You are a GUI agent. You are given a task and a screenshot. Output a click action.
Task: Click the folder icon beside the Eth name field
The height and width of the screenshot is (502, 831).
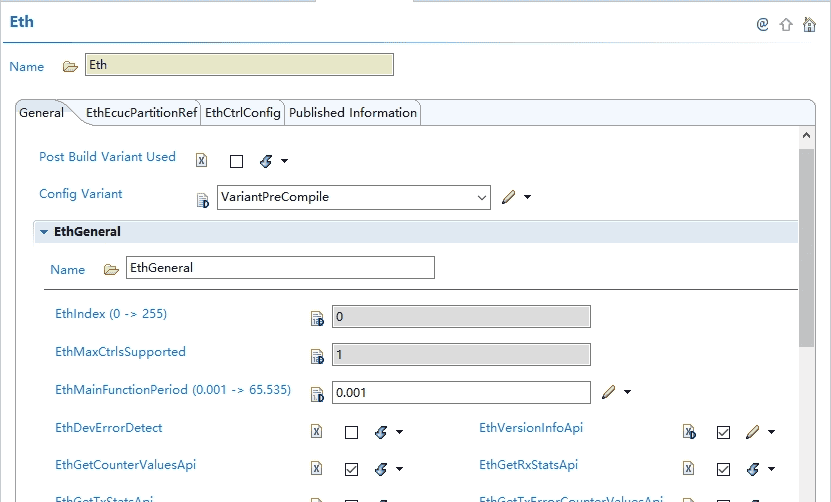tap(70, 67)
